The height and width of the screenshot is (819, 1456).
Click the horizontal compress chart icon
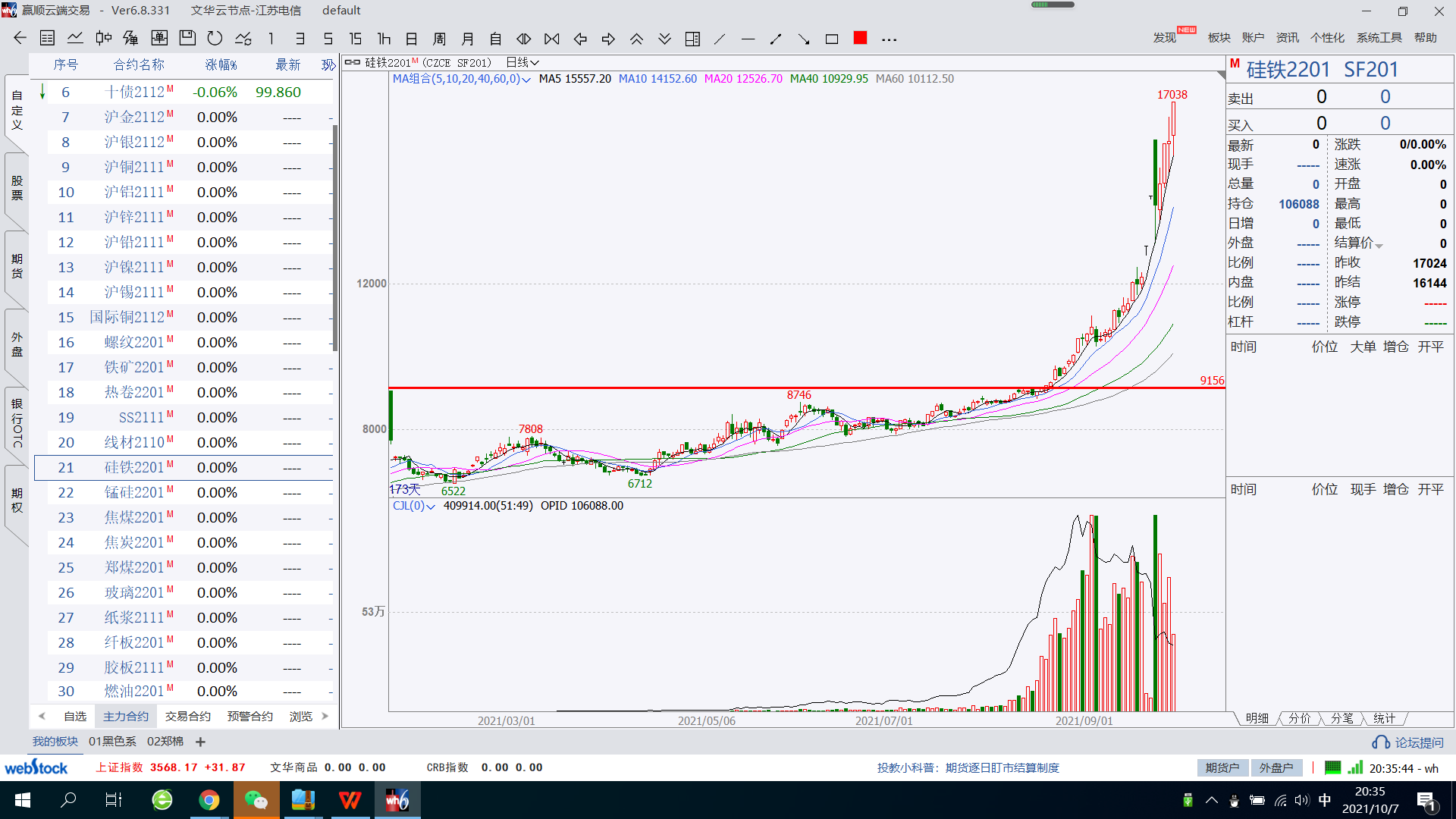(552, 38)
